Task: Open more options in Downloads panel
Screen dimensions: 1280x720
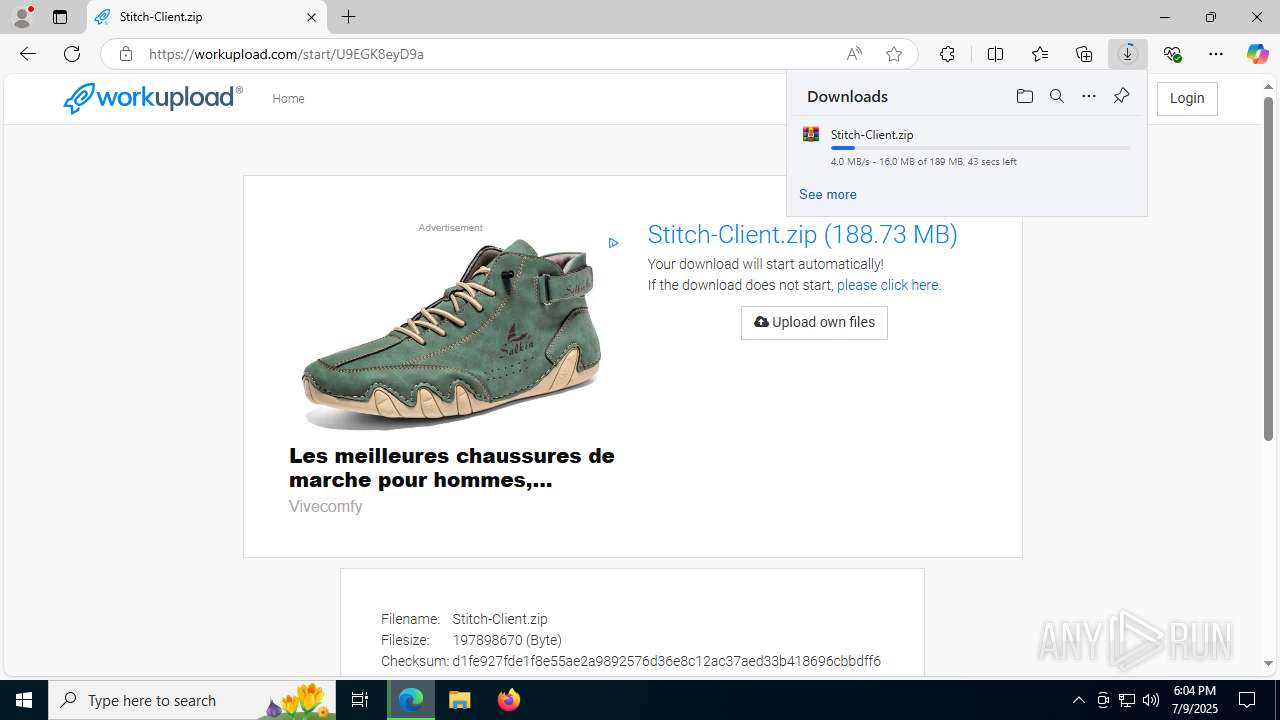Action: click(x=1089, y=96)
